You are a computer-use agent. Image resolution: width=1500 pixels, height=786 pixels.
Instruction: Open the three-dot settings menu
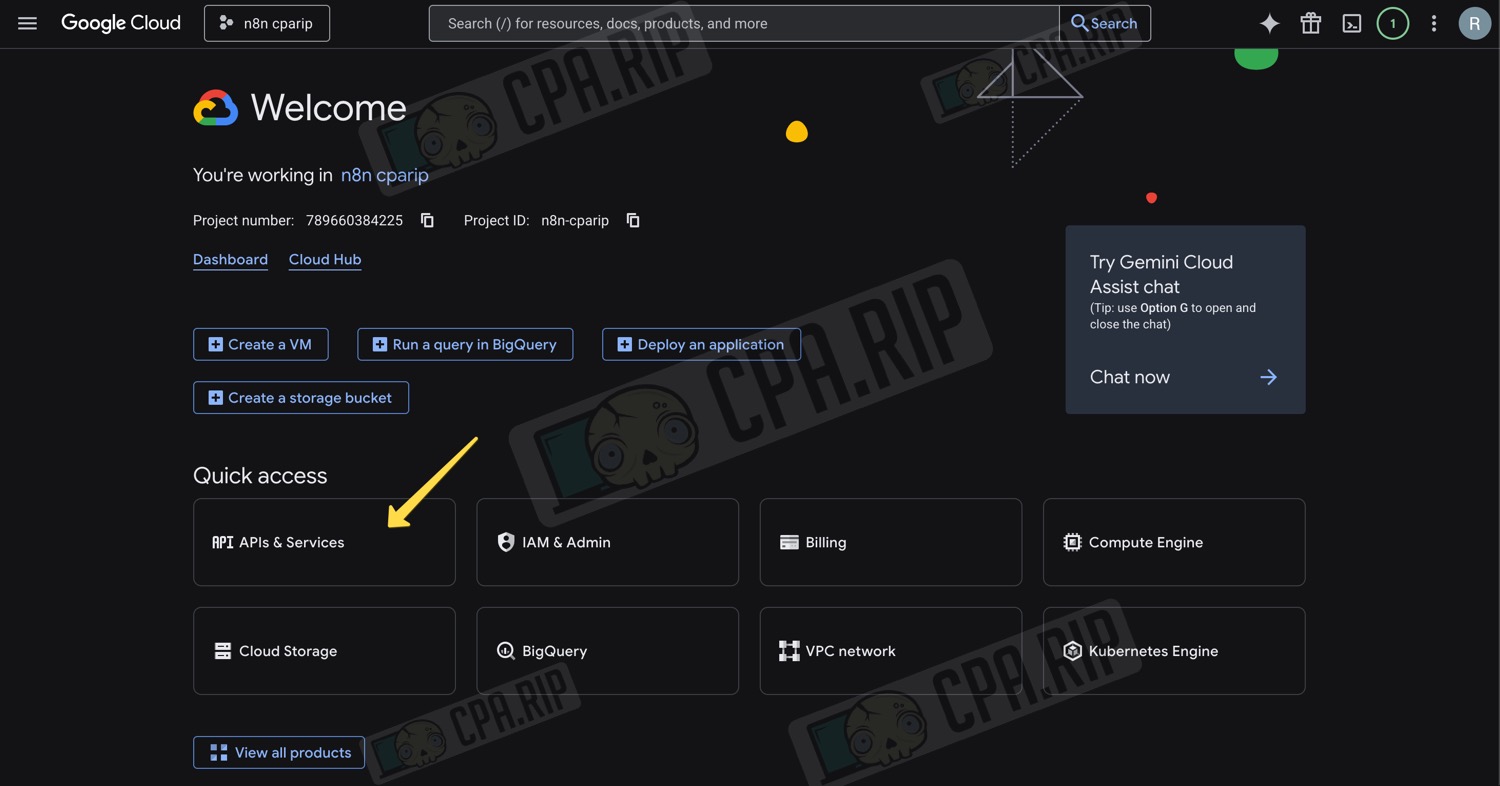click(1433, 23)
